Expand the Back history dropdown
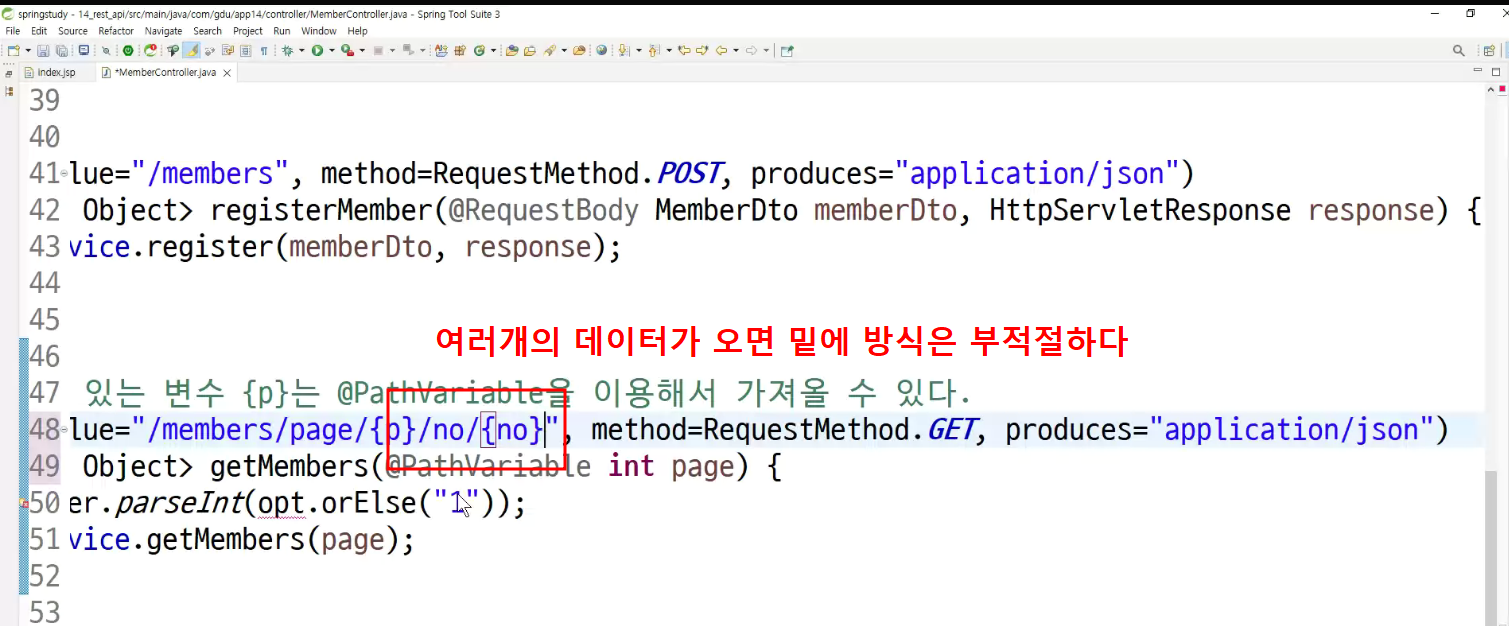 click(x=736, y=50)
